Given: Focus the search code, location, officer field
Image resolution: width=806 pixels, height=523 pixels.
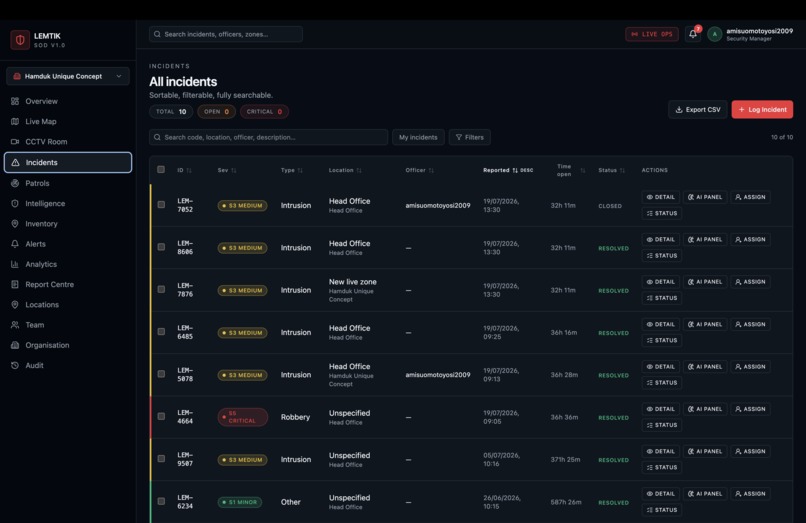Looking at the screenshot, I should [268, 137].
